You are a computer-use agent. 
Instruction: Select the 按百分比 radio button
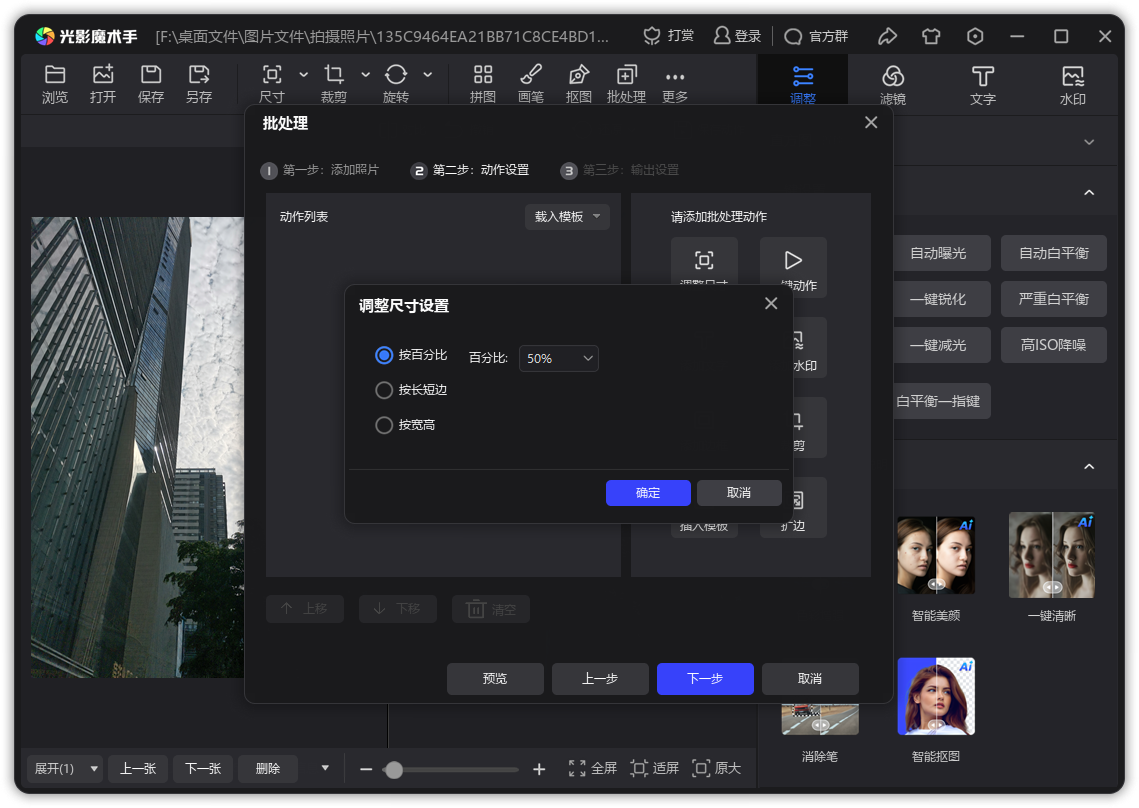(x=383, y=355)
